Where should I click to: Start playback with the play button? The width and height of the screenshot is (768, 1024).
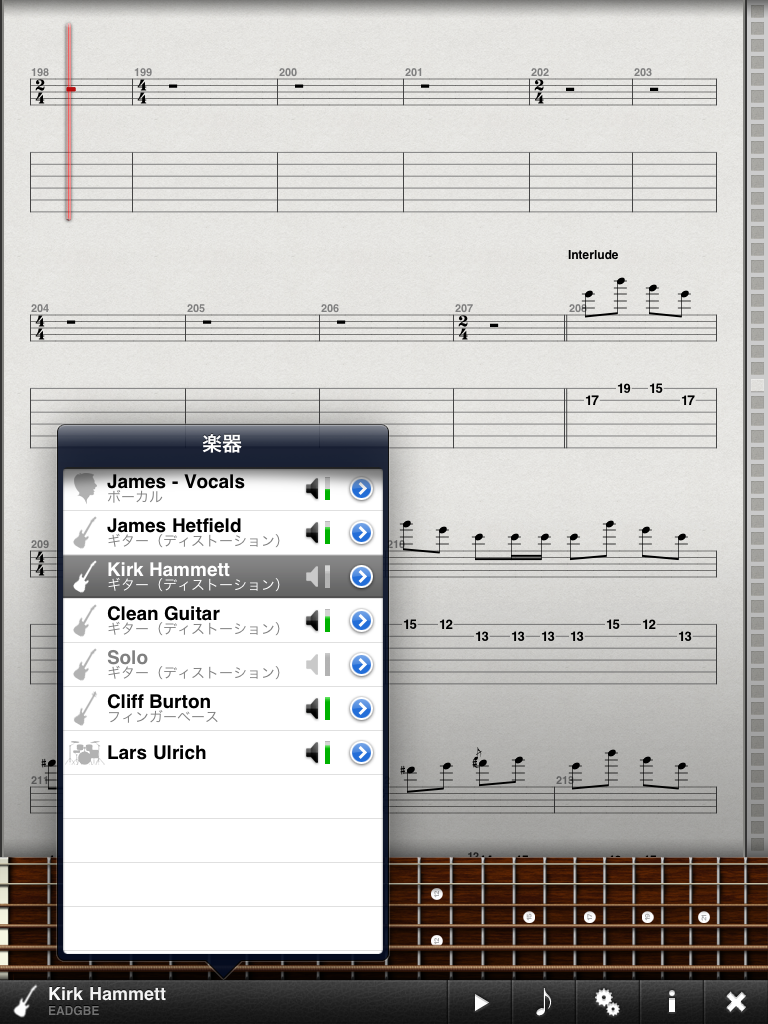click(x=481, y=1002)
